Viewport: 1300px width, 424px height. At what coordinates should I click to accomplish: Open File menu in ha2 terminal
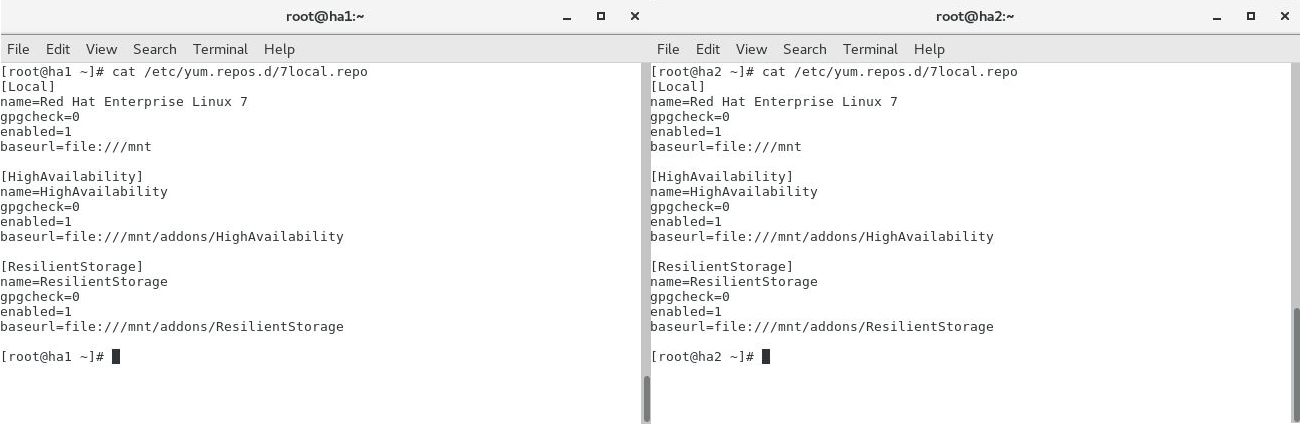668,49
